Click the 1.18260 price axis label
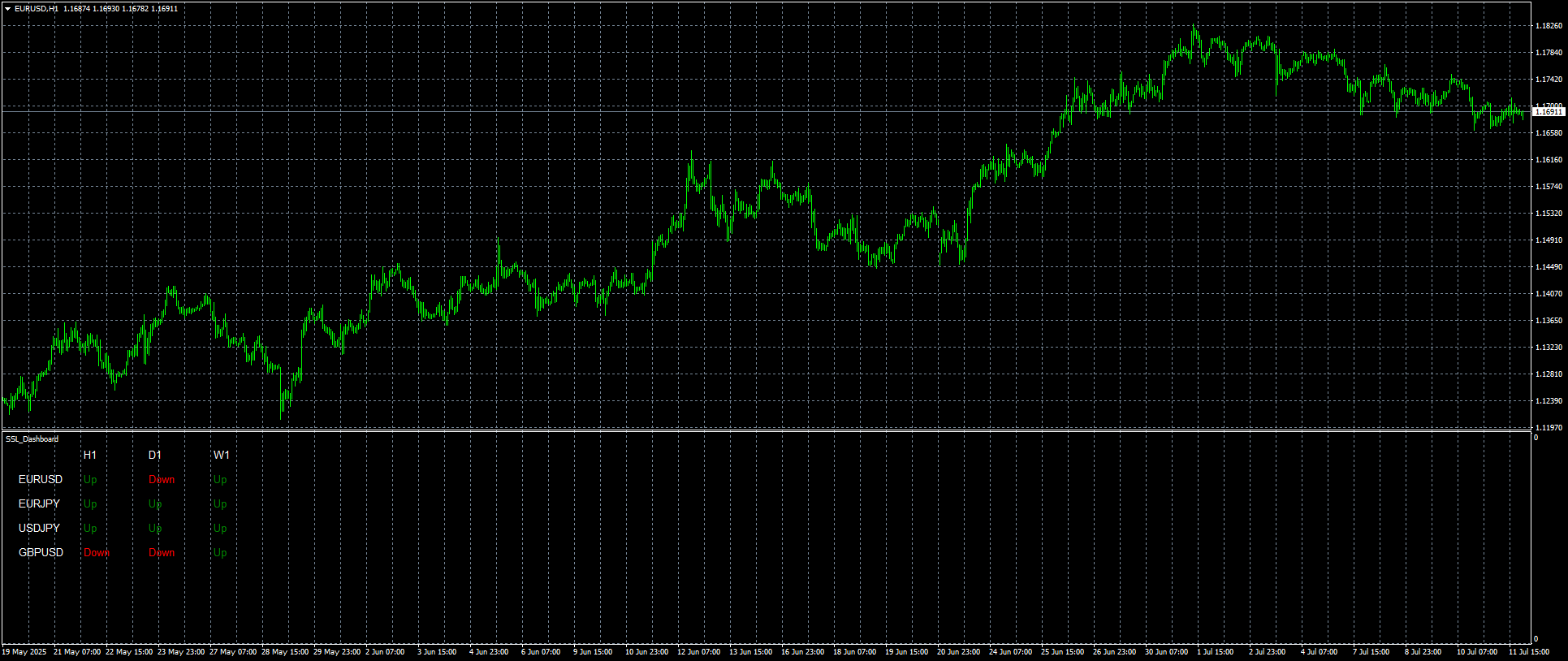Screen dimensions: 1568x661 pos(1549,26)
